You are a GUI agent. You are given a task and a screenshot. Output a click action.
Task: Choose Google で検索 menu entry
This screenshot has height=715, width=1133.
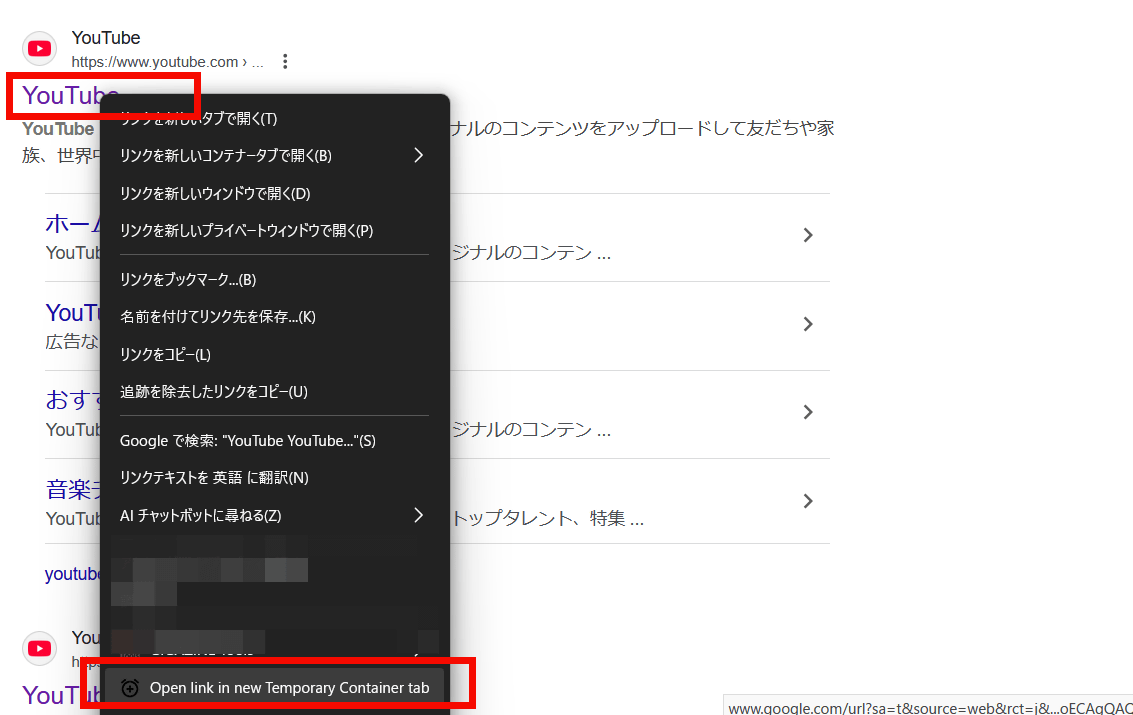point(247,441)
